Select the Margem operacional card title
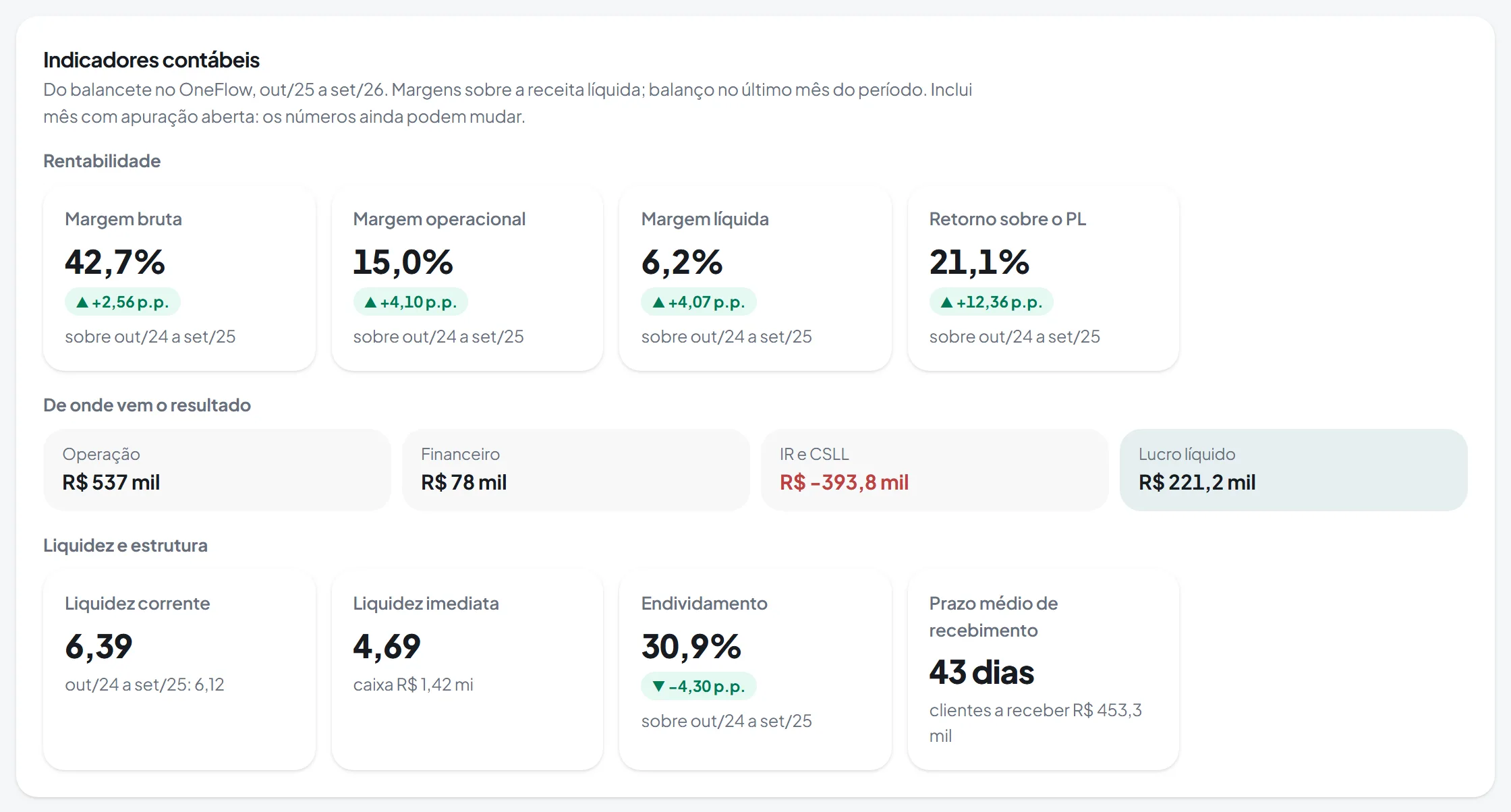Screen dimensions: 1511x812 [439, 219]
